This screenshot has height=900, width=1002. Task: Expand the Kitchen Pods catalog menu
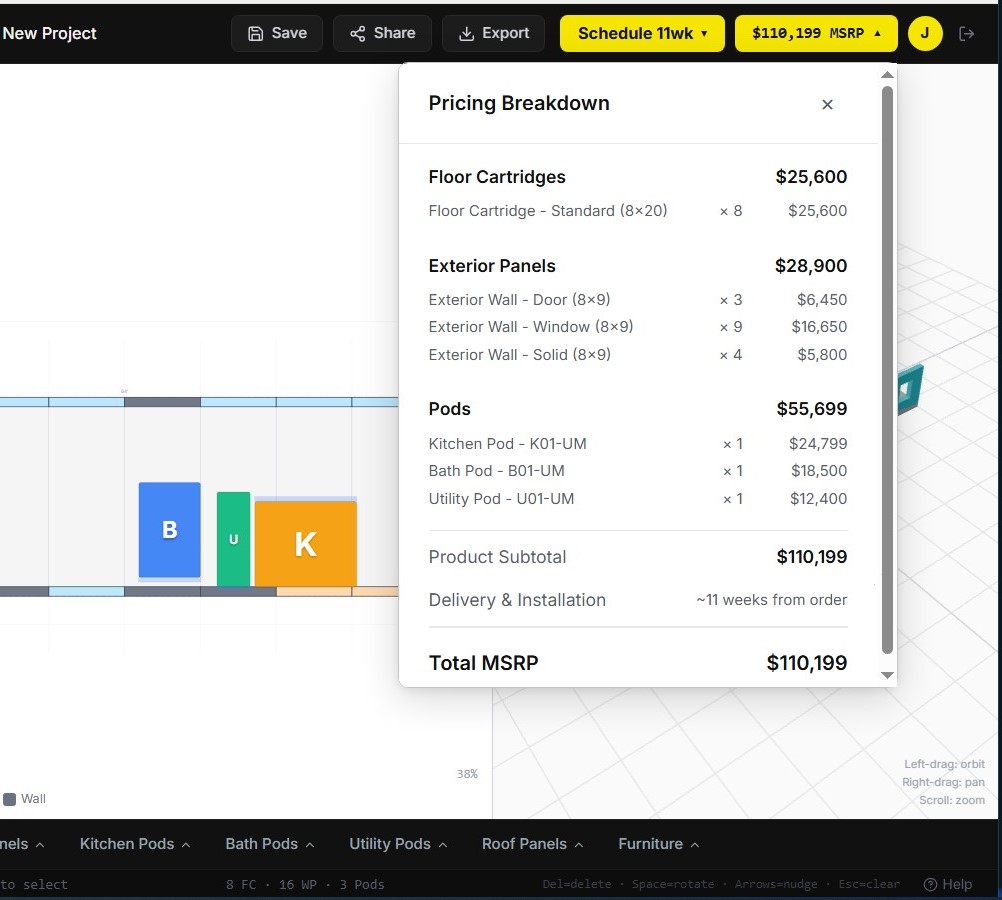coord(134,844)
